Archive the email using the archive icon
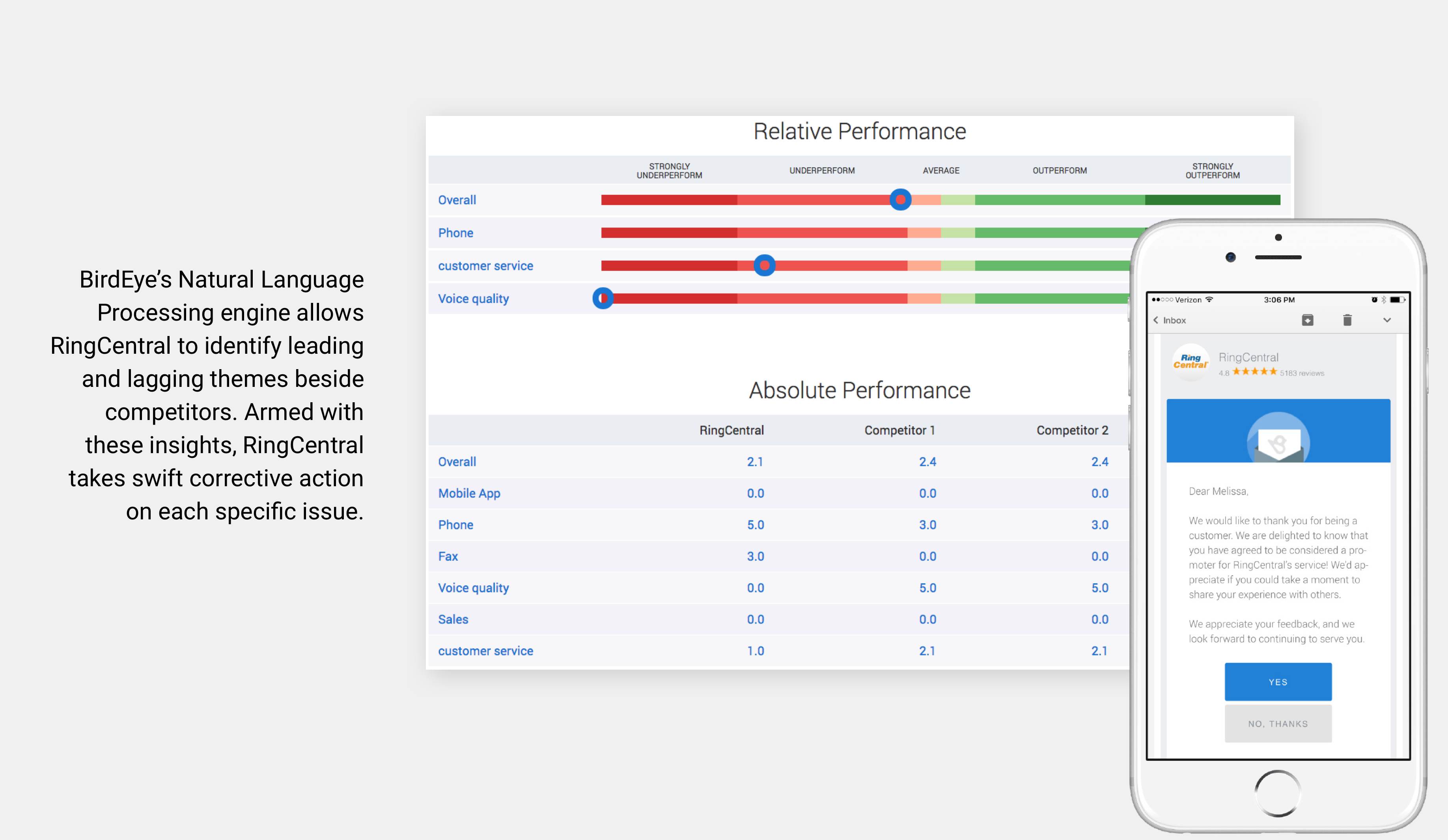 (1307, 320)
